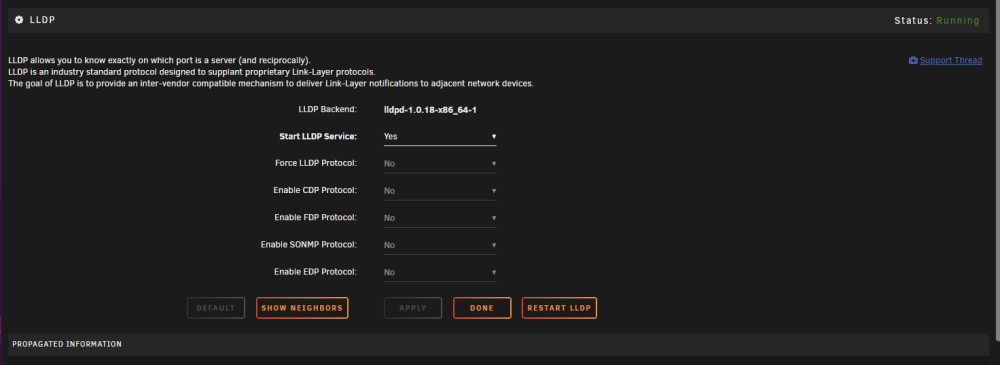Open the Enable CDP Protocol dropdown

(439, 191)
